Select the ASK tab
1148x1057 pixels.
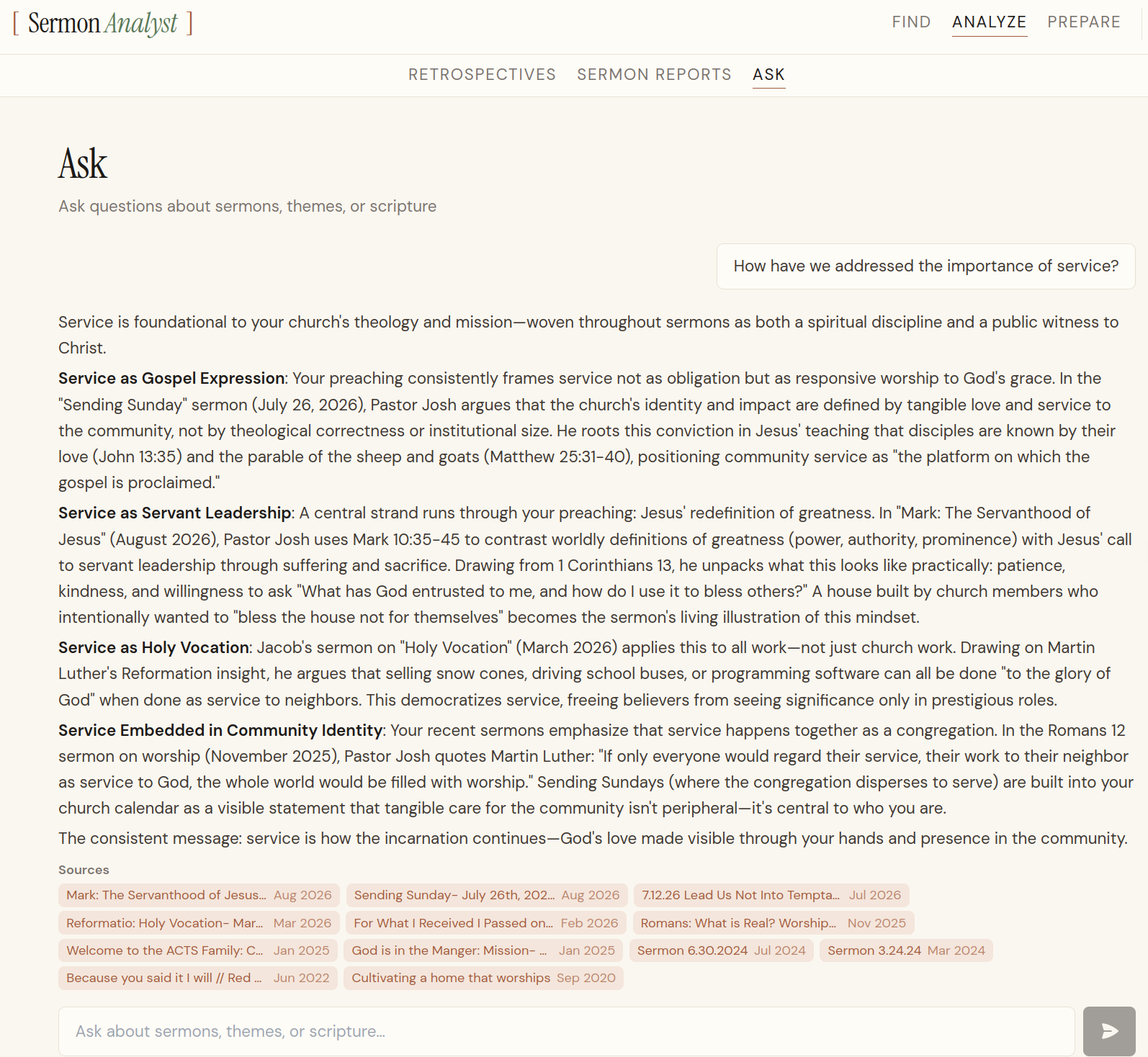[768, 75]
